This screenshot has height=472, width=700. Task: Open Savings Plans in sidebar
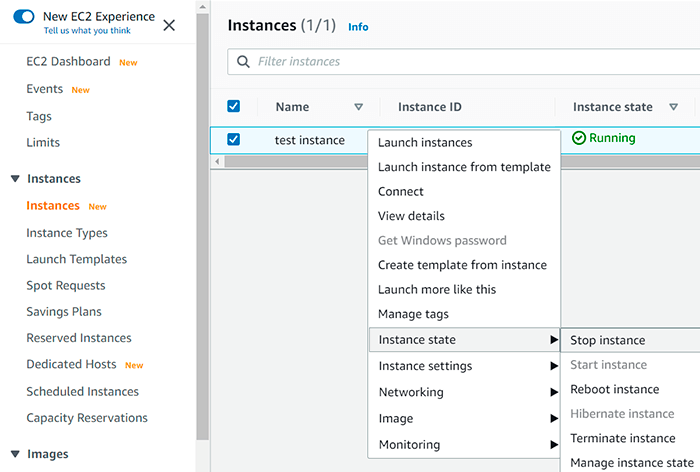pyautogui.click(x=64, y=311)
